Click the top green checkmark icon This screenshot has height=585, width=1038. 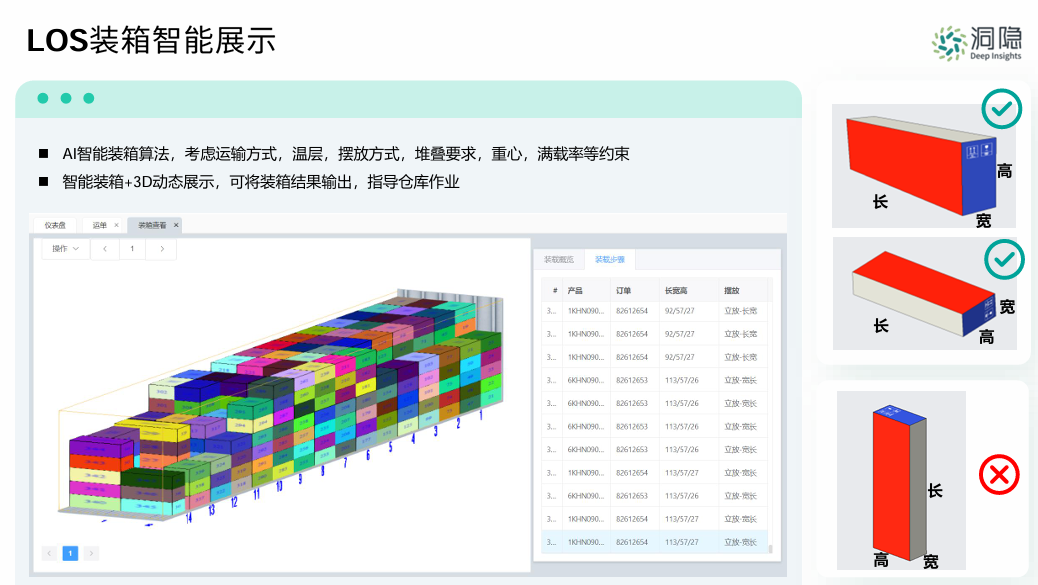(1001, 109)
